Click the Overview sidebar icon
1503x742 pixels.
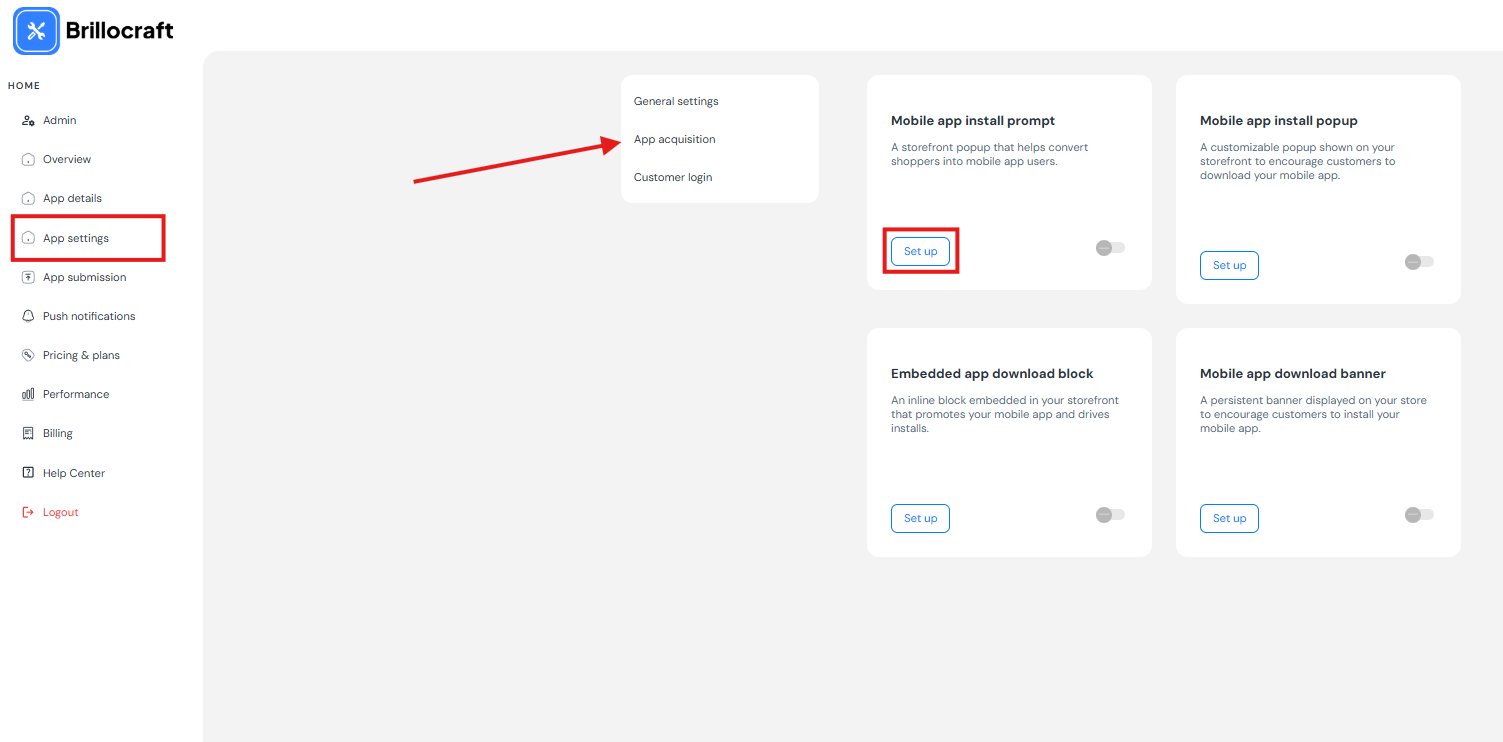point(28,160)
